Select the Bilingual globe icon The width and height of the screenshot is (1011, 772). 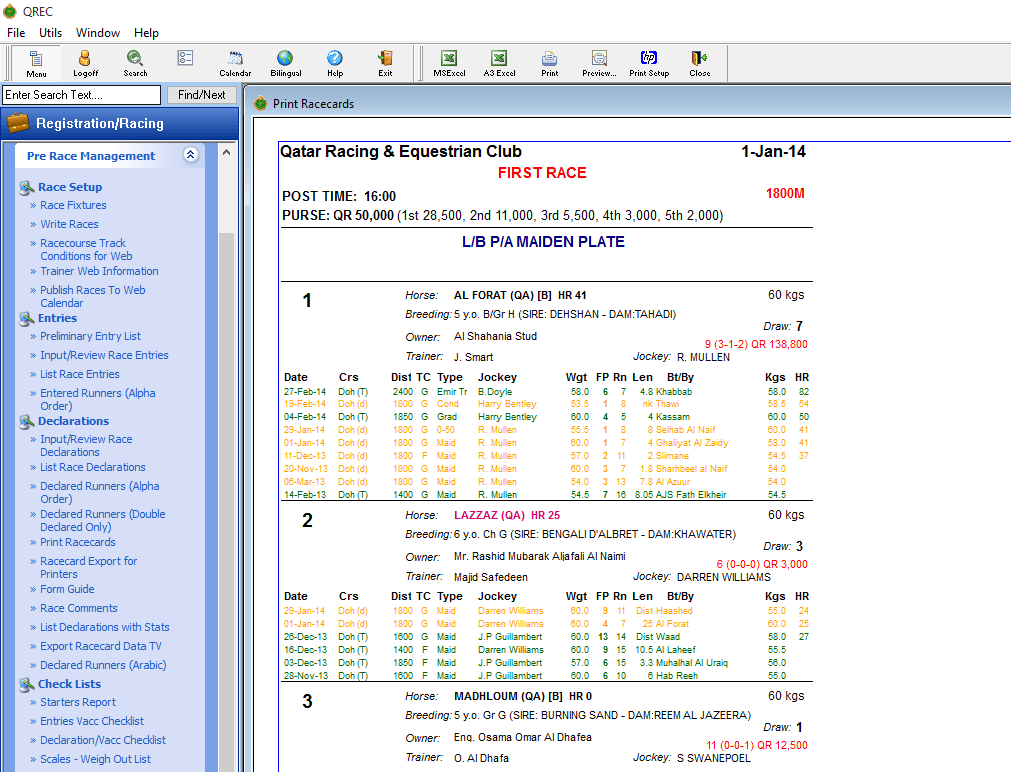coord(286,63)
